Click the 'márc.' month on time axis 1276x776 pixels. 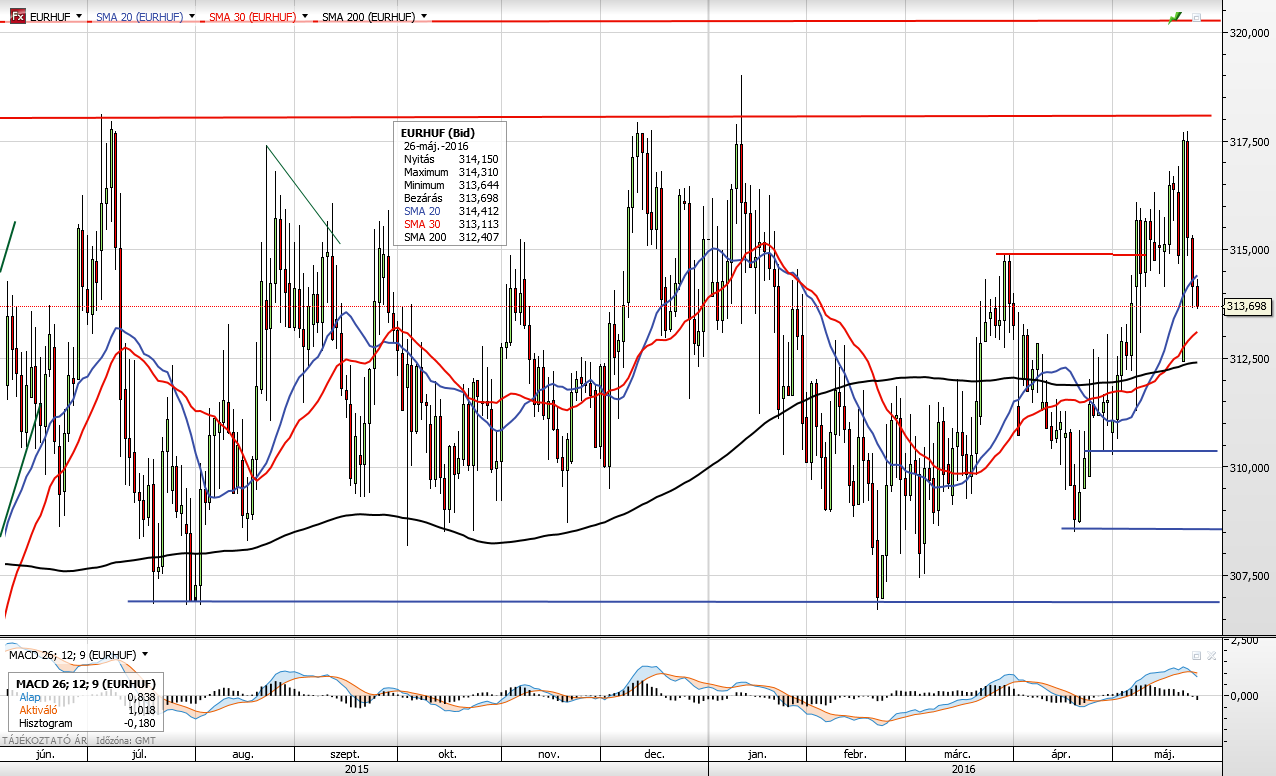[959, 755]
